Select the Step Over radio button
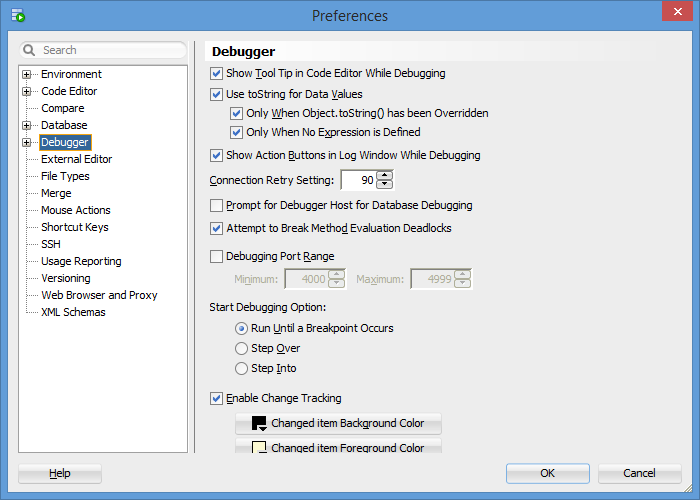This screenshot has height=500, width=700. tap(241, 348)
